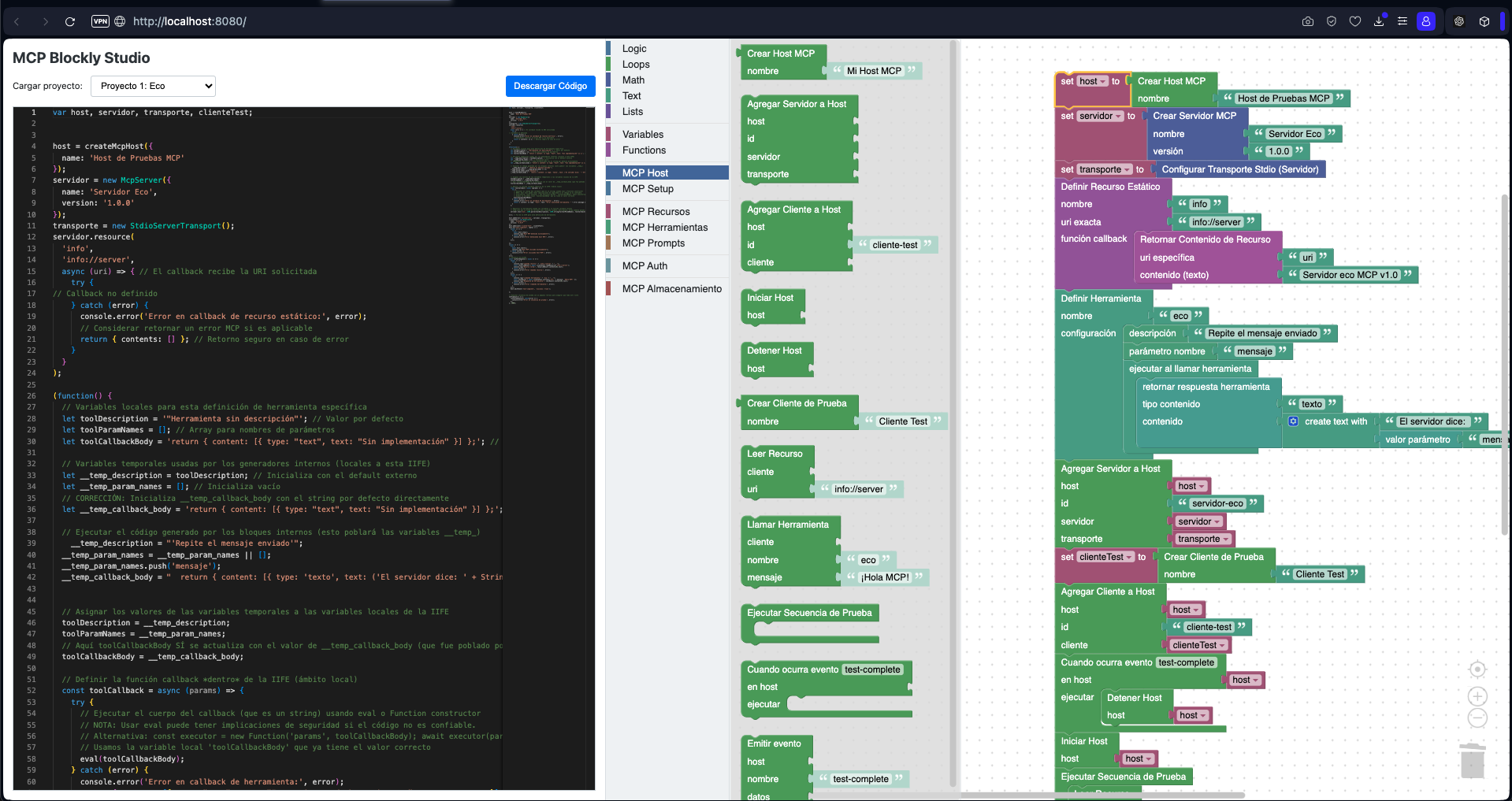Click the screenshot camera icon in the toolbar

coord(1308,21)
